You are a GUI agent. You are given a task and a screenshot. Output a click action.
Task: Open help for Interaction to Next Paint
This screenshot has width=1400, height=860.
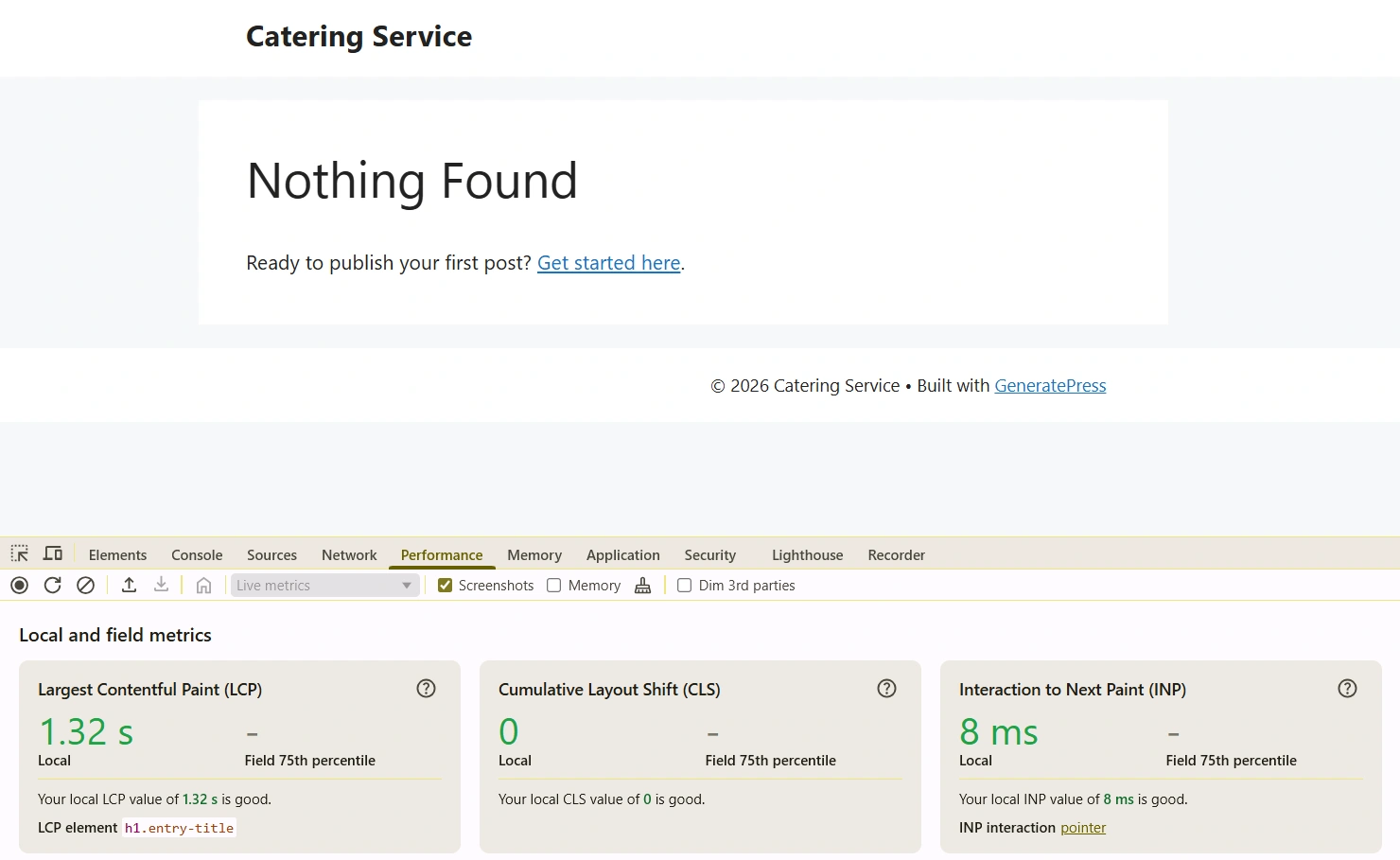click(1347, 689)
